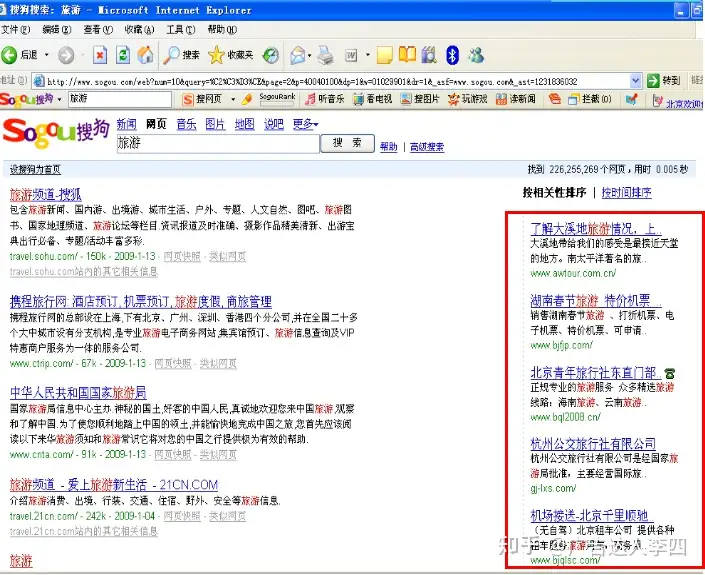Open the 高级搜索 advanced search link

(427, 147)
